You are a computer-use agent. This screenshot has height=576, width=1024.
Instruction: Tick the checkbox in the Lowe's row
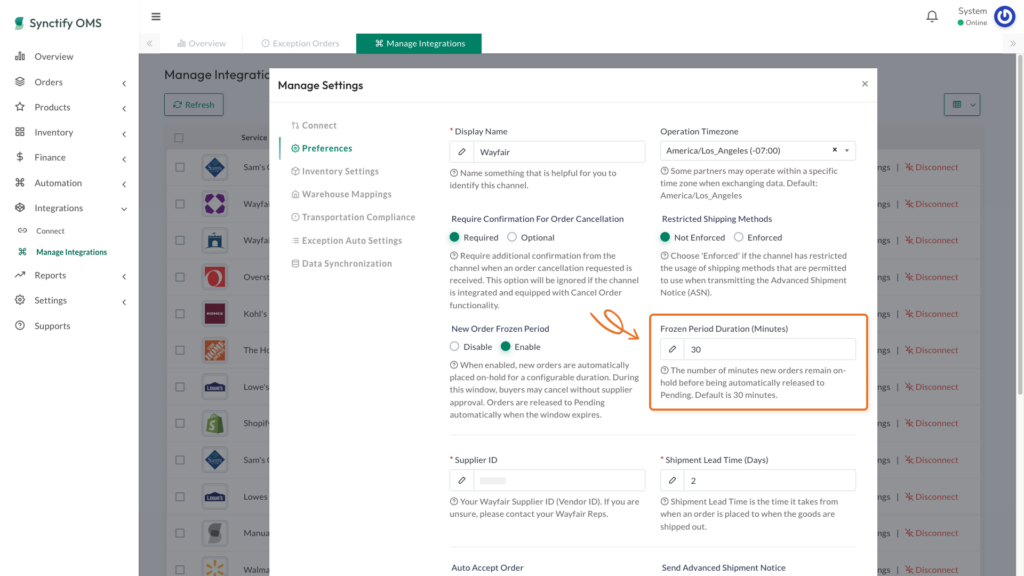[180, 387]
